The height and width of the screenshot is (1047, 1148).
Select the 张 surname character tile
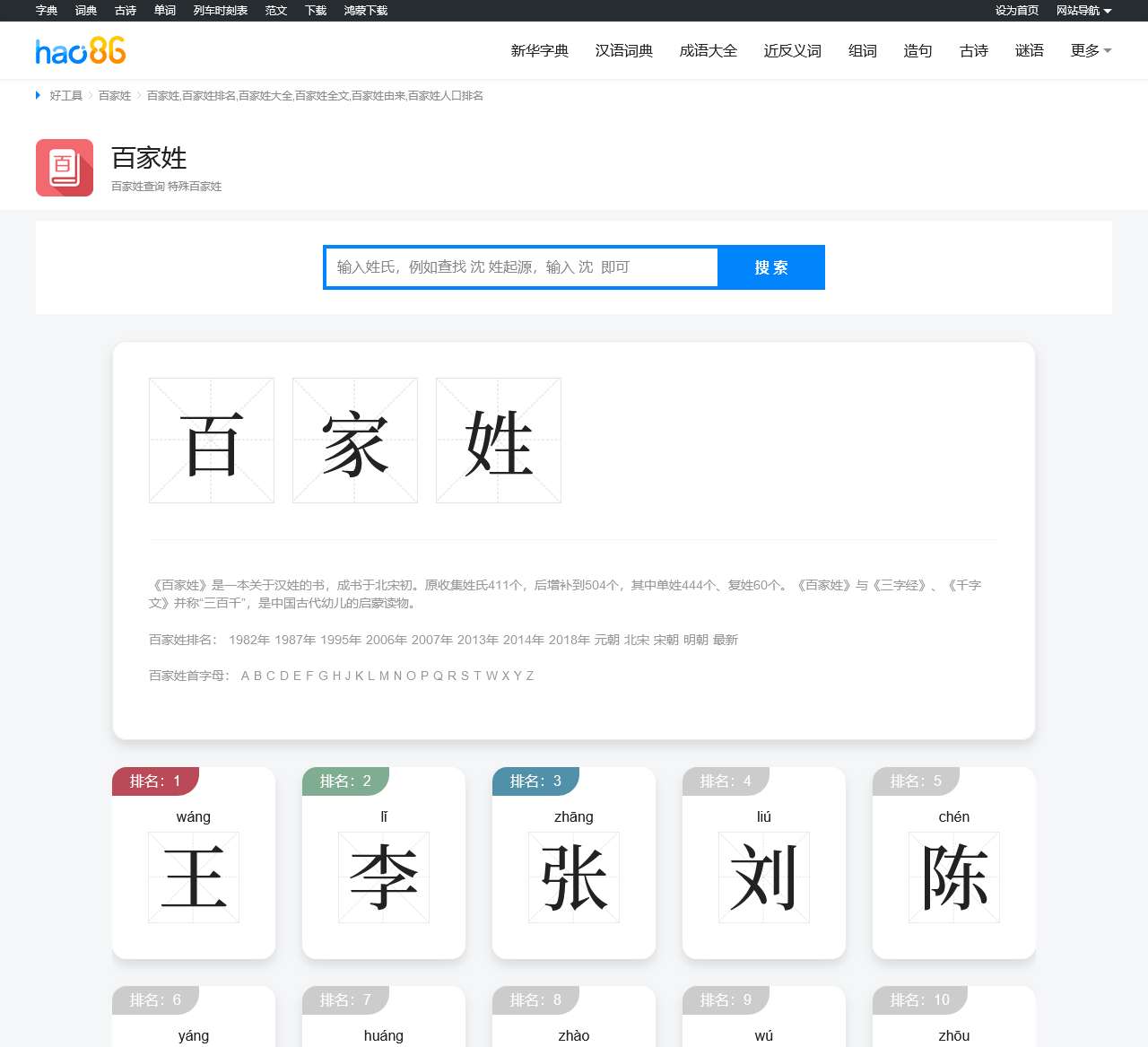click(574, 877)
